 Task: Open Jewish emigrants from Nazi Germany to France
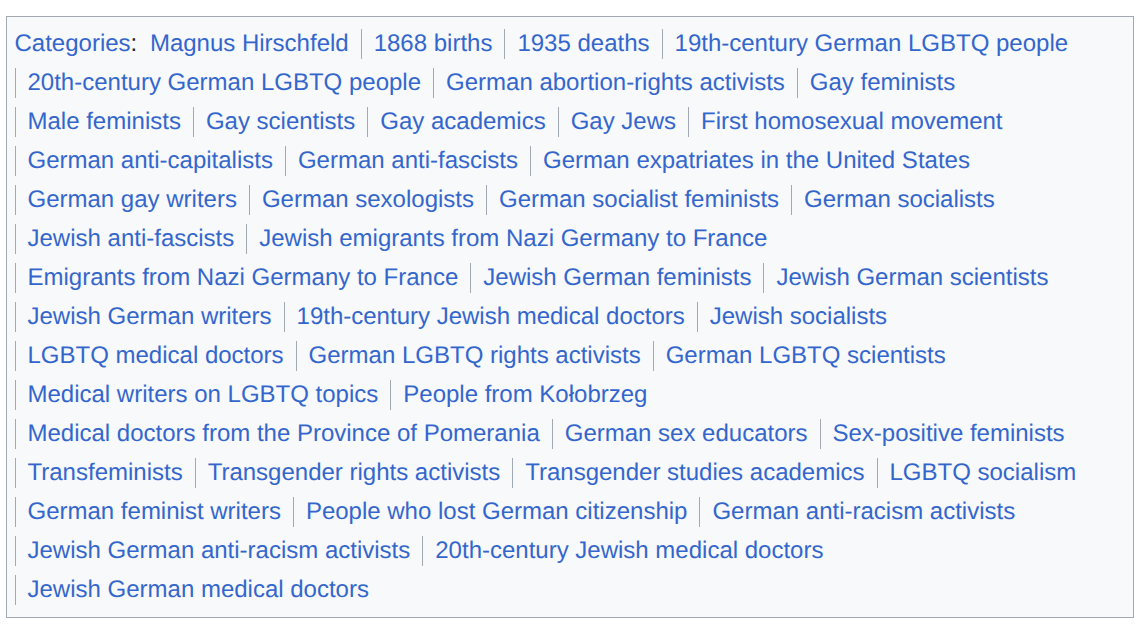tap(513, 238)
